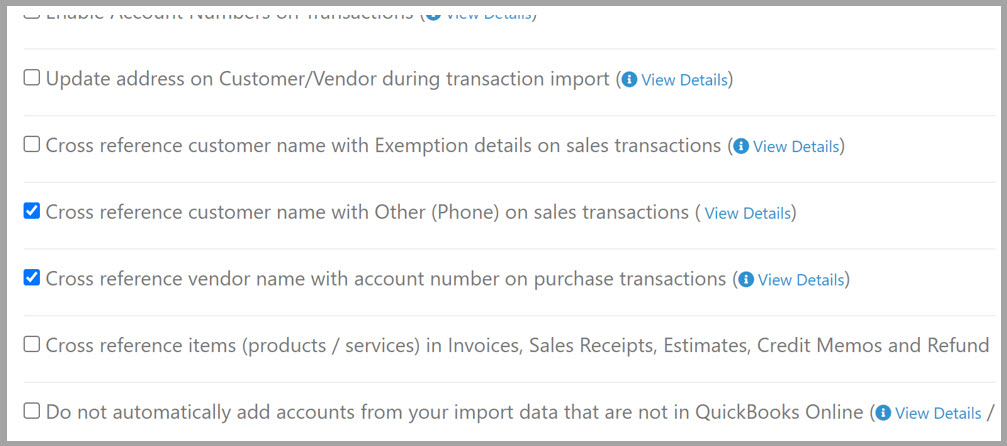1007x446 pixels.
Task: Tick Cross reference items (products / services) checkbox
Action: (31, 344)
